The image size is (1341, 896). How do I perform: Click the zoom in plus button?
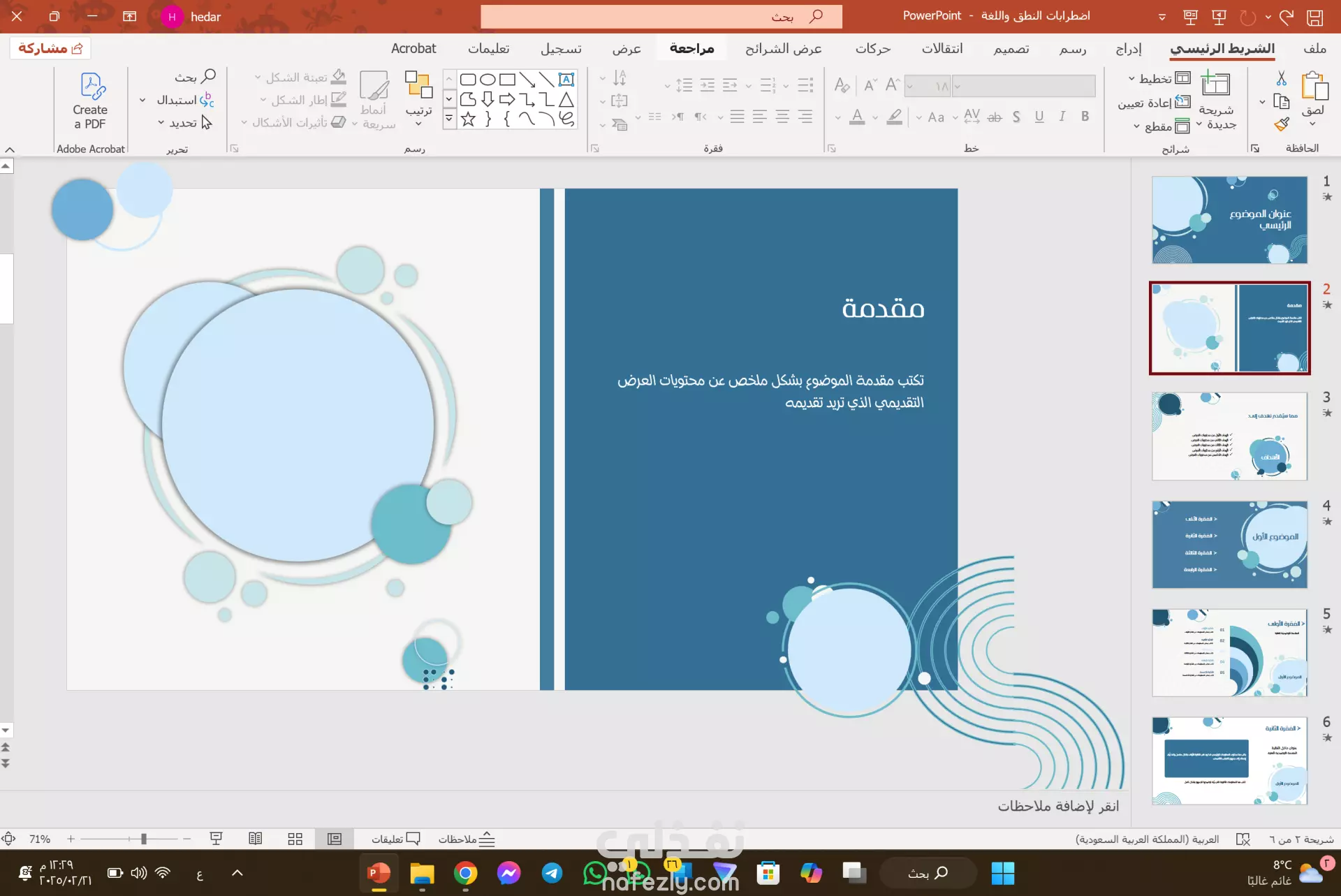71,839
